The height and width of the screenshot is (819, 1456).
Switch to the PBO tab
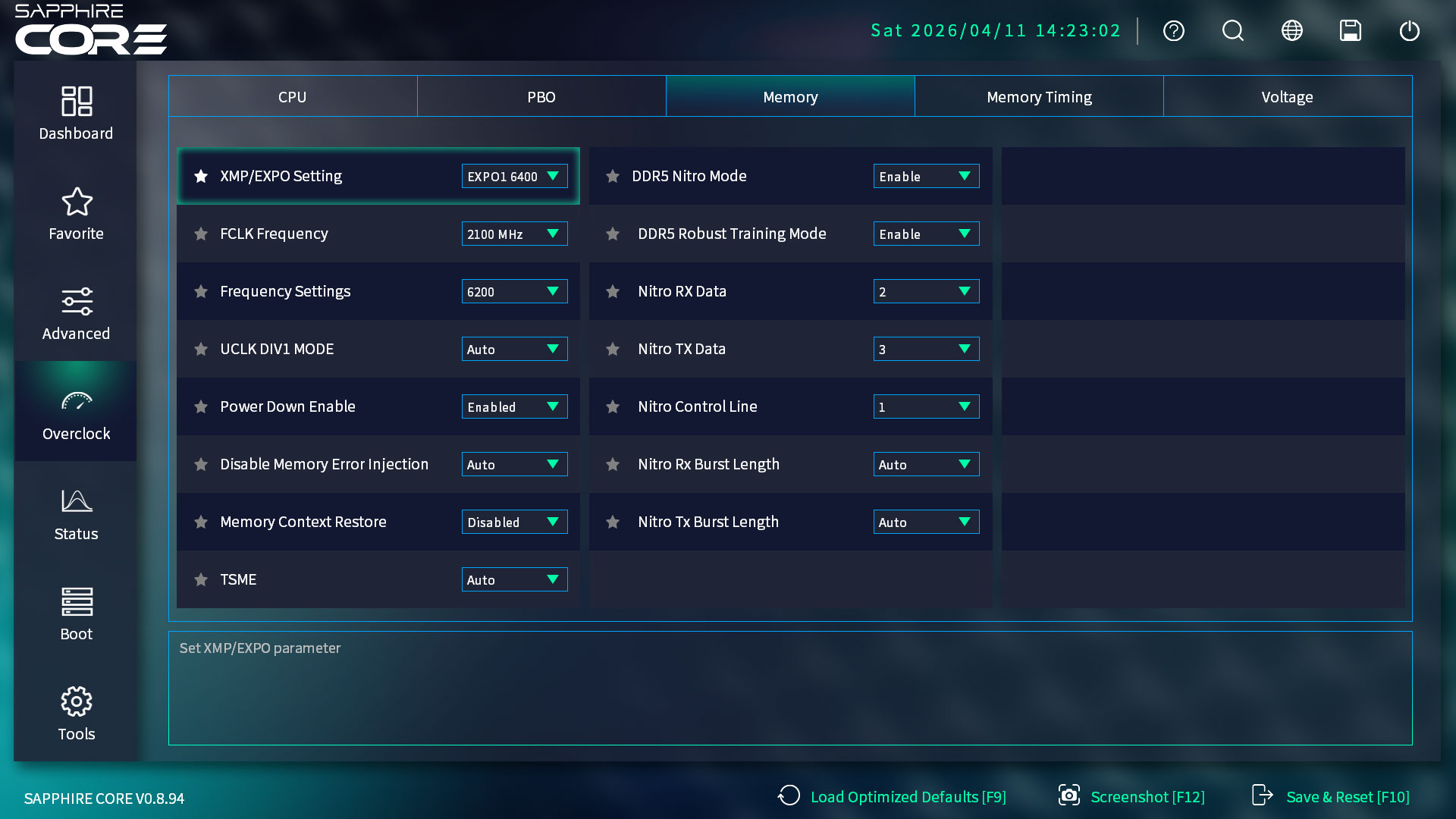541,97
